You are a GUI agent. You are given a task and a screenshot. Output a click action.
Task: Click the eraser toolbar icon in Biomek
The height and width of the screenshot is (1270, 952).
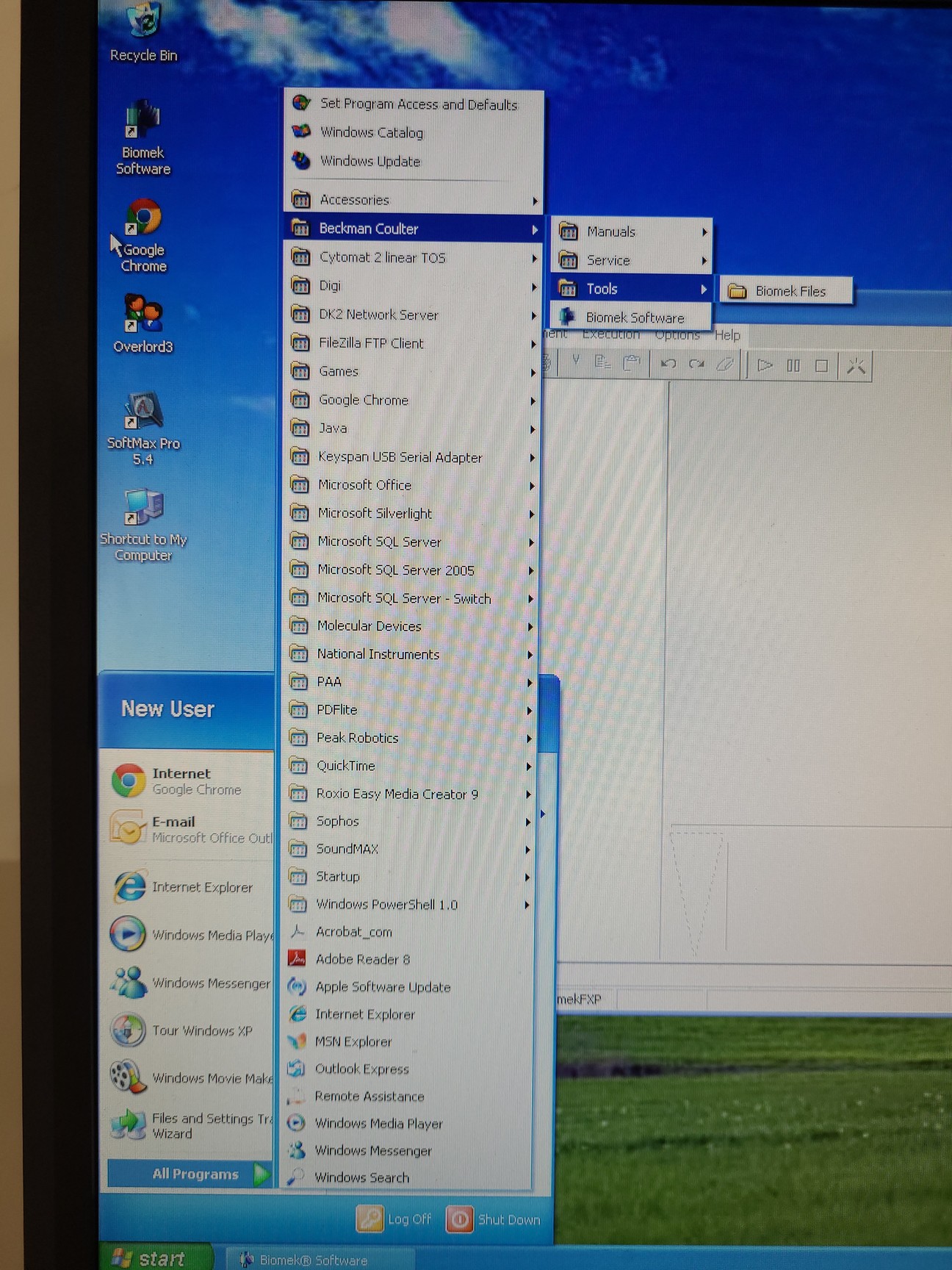[x=725, y=364]
